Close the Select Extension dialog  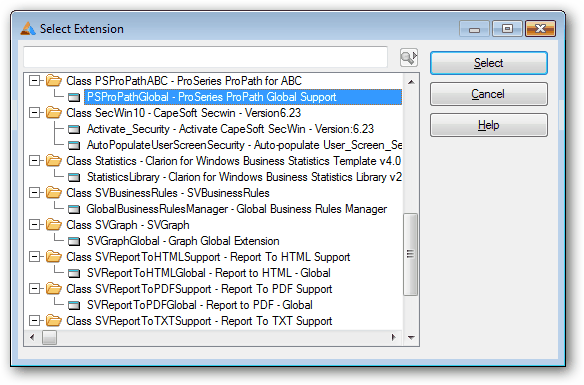(540, 29)
